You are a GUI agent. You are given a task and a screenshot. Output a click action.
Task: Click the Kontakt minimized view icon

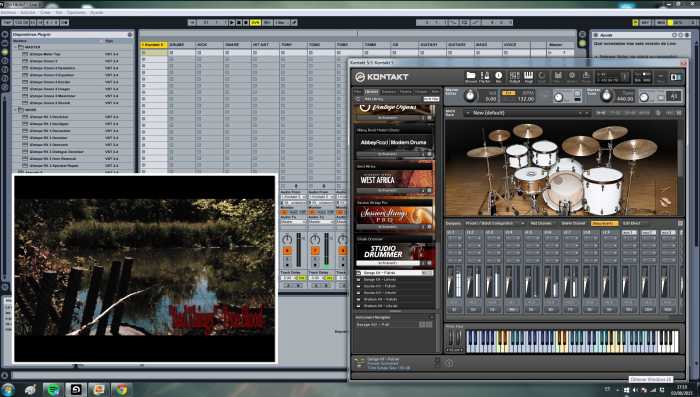[x=676, y=77]
